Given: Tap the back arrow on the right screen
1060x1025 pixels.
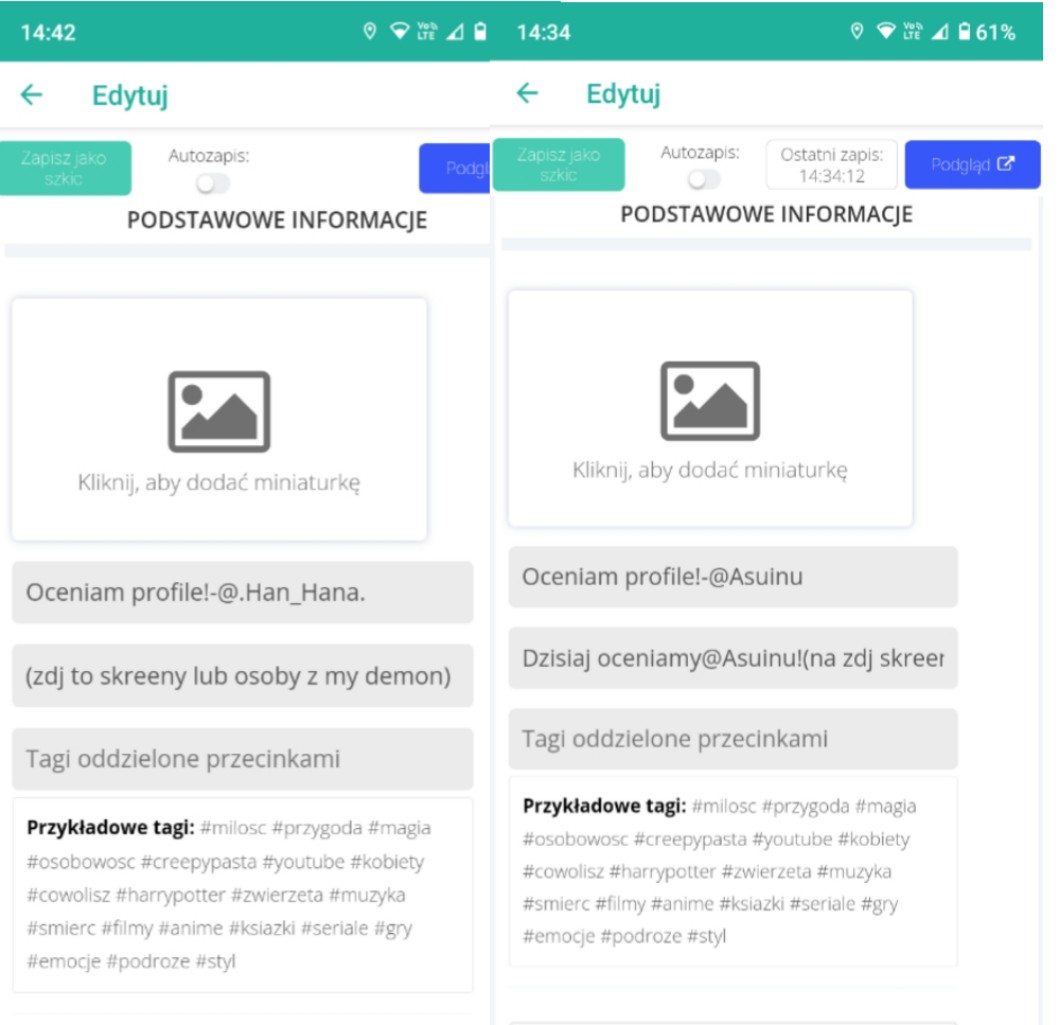Looking at the screenshot, I should pyautogui.click(x=527, y=94).
